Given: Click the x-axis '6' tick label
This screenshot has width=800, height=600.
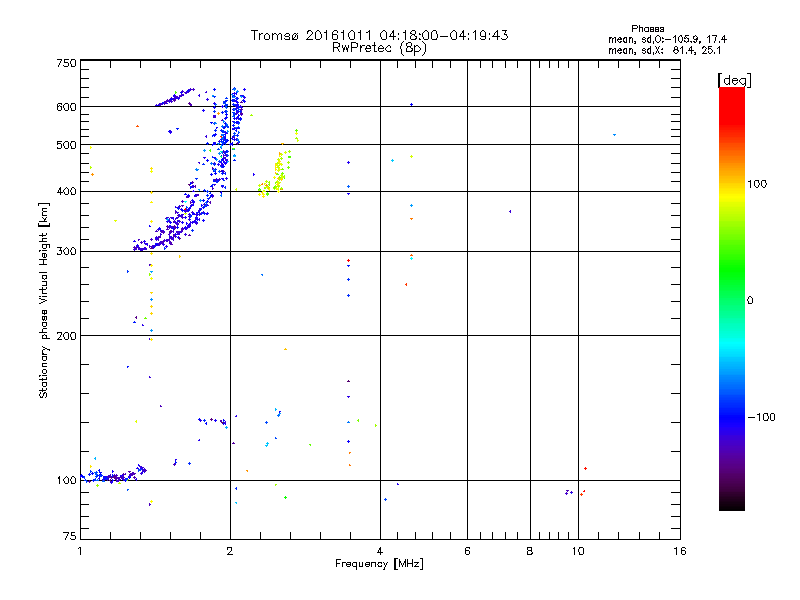Looking at the screenshot, I should 467,551.
